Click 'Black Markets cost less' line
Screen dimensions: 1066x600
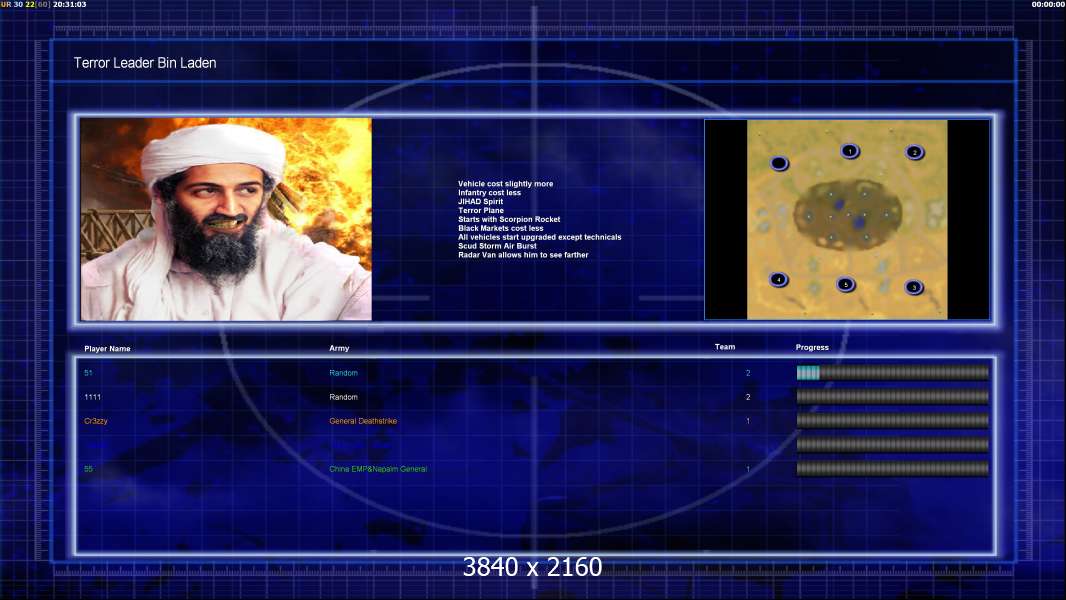tap(500, 228)
